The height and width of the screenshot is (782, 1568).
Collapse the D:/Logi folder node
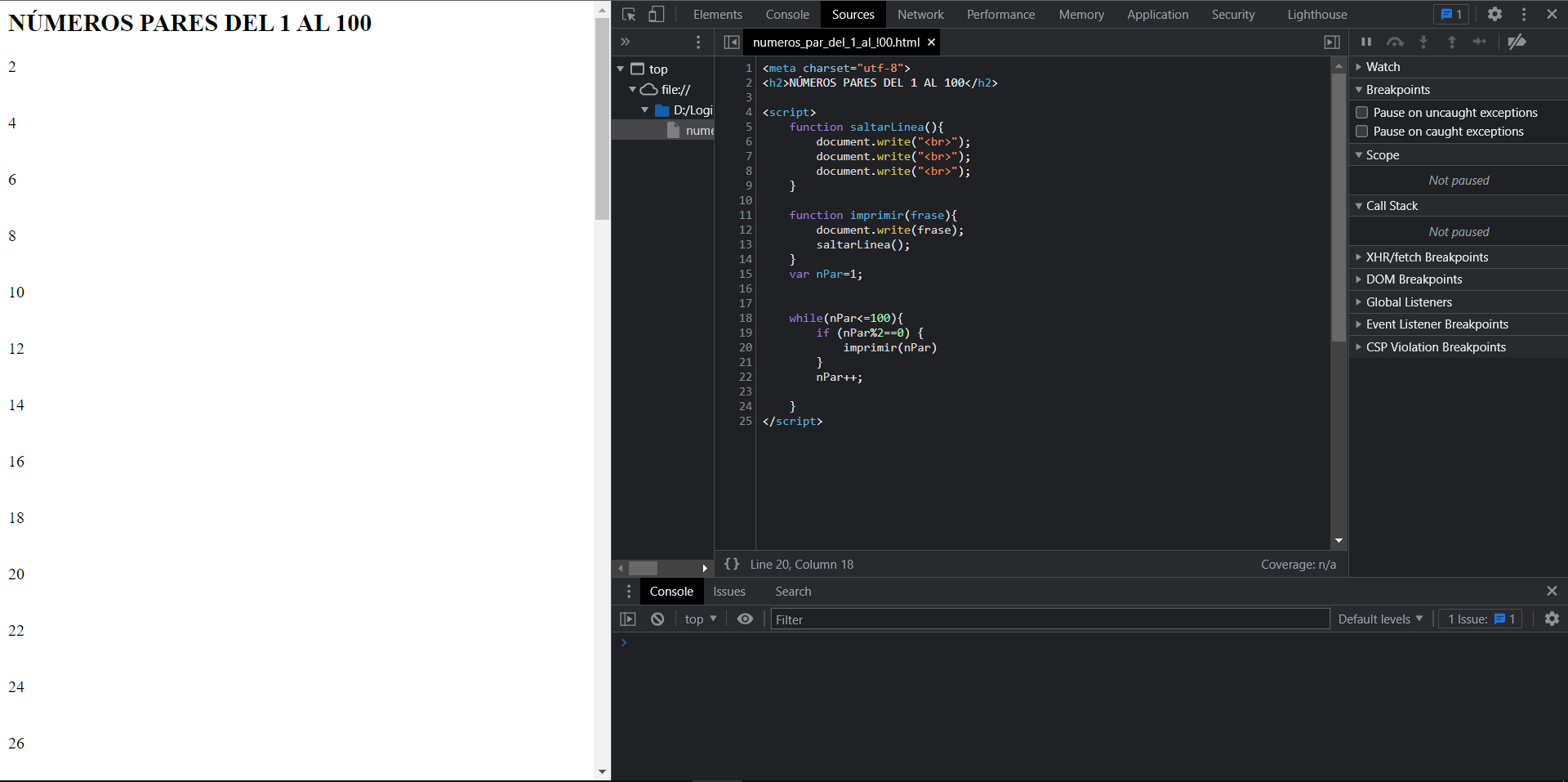click(644, 109)
